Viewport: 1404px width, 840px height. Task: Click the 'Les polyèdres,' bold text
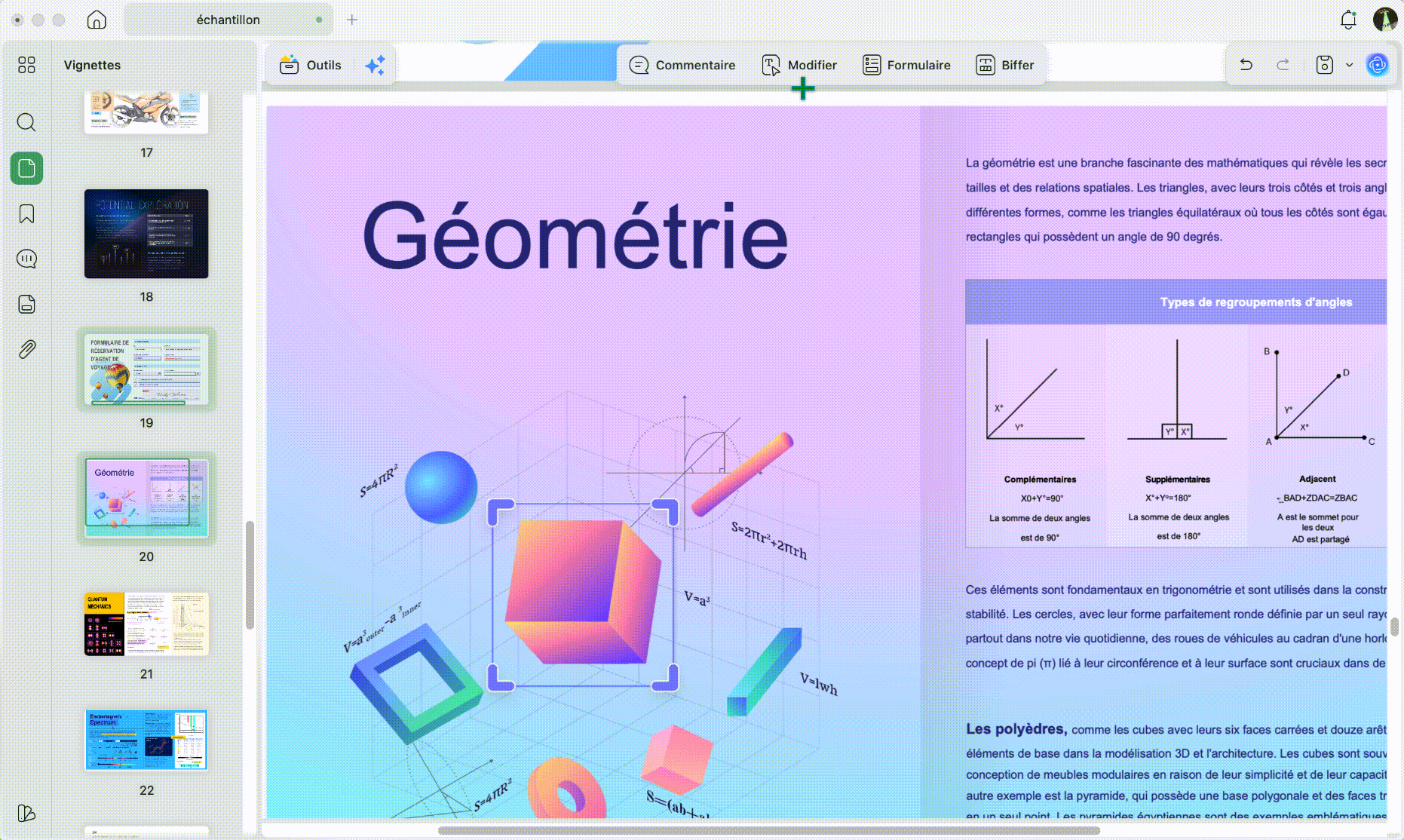coord(1016,728)
